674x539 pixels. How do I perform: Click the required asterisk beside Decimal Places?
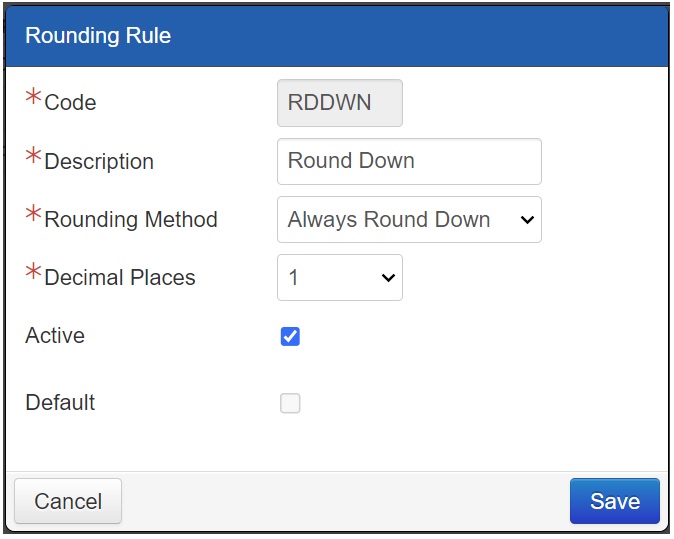(34, 273)
